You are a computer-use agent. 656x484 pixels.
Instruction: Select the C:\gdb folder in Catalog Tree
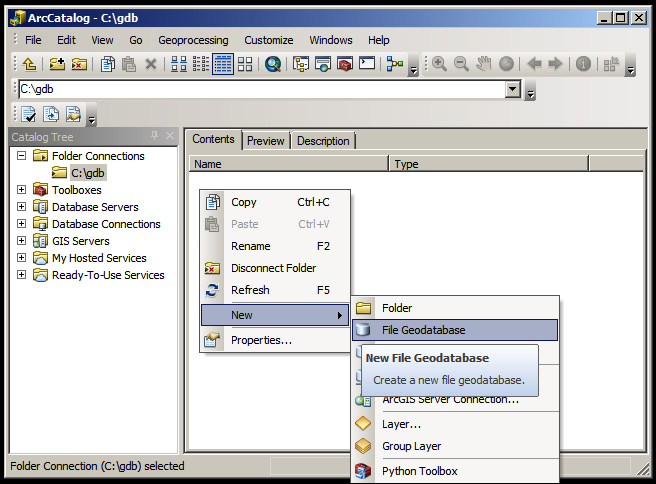87,173
